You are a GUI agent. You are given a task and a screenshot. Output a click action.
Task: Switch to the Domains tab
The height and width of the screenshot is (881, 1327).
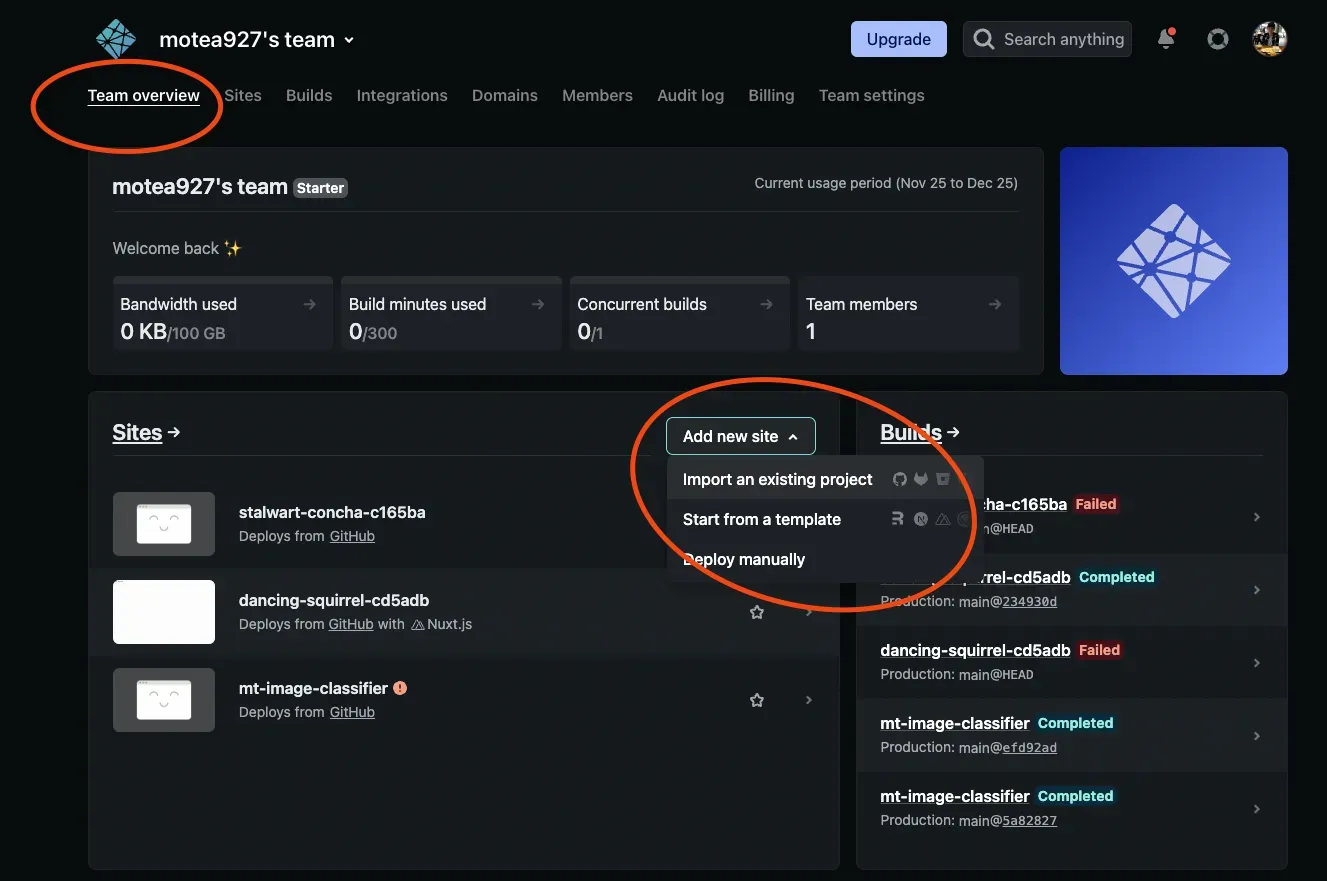[504, 96]
